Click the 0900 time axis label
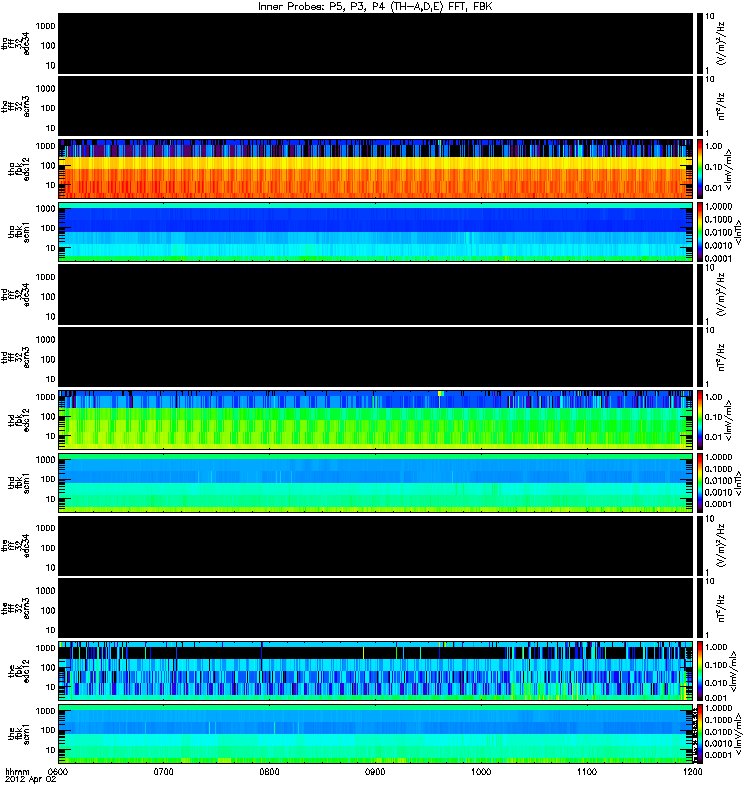Image resolution: width=750 pixels, height=800 pixels. 375,771
